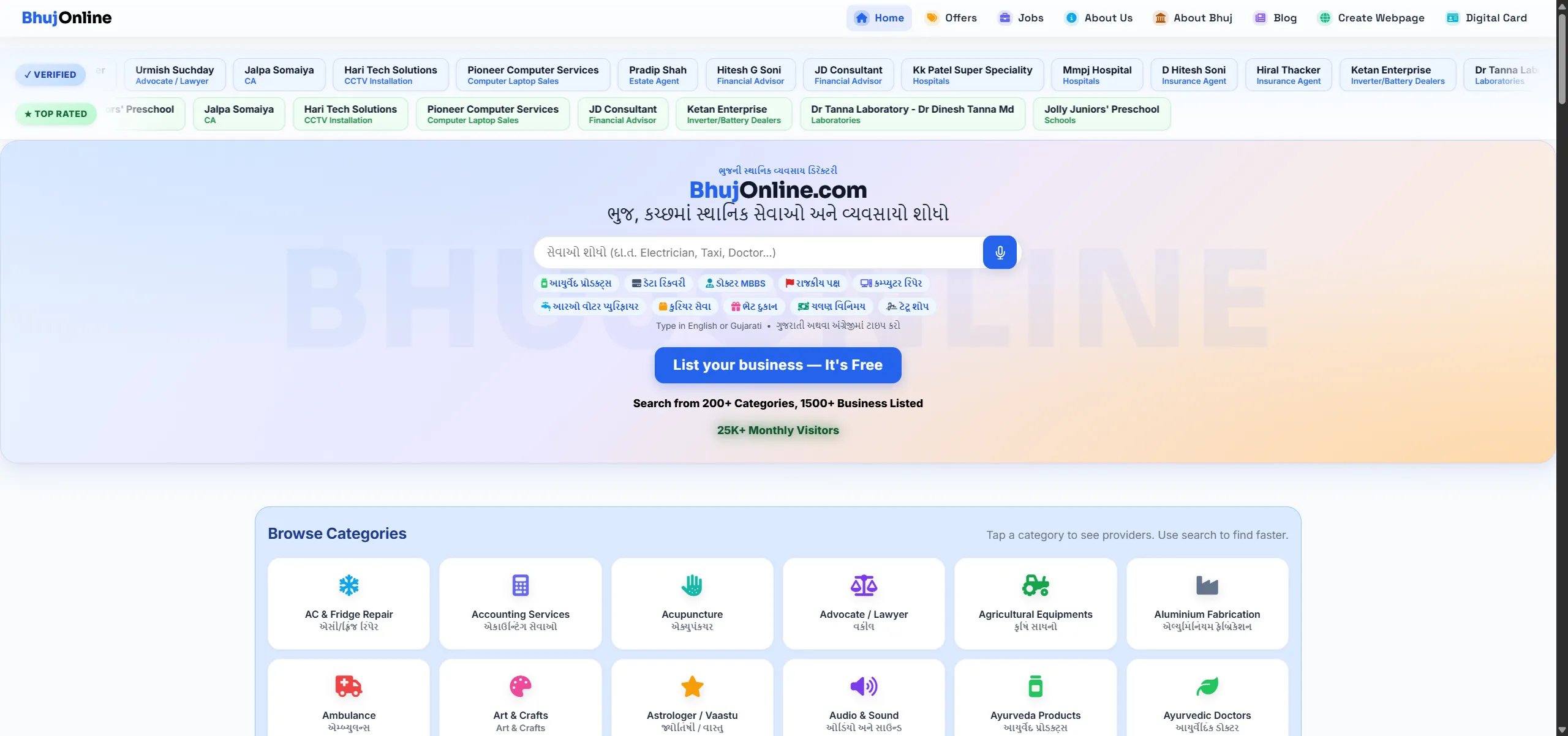Click the Art & Crafts palette icon
The image size is (1568, 736).
pos(521,686)
